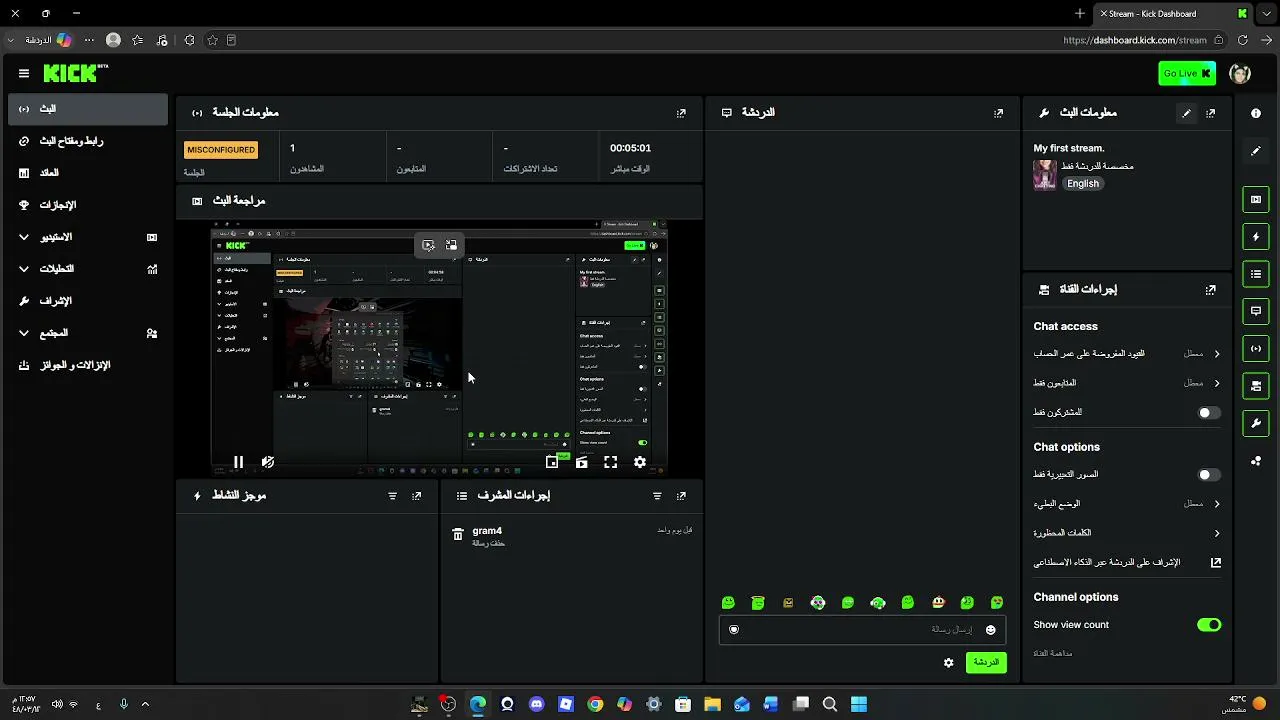Open the المتابعون فقط followers-only options arrow

(1216, 383)
